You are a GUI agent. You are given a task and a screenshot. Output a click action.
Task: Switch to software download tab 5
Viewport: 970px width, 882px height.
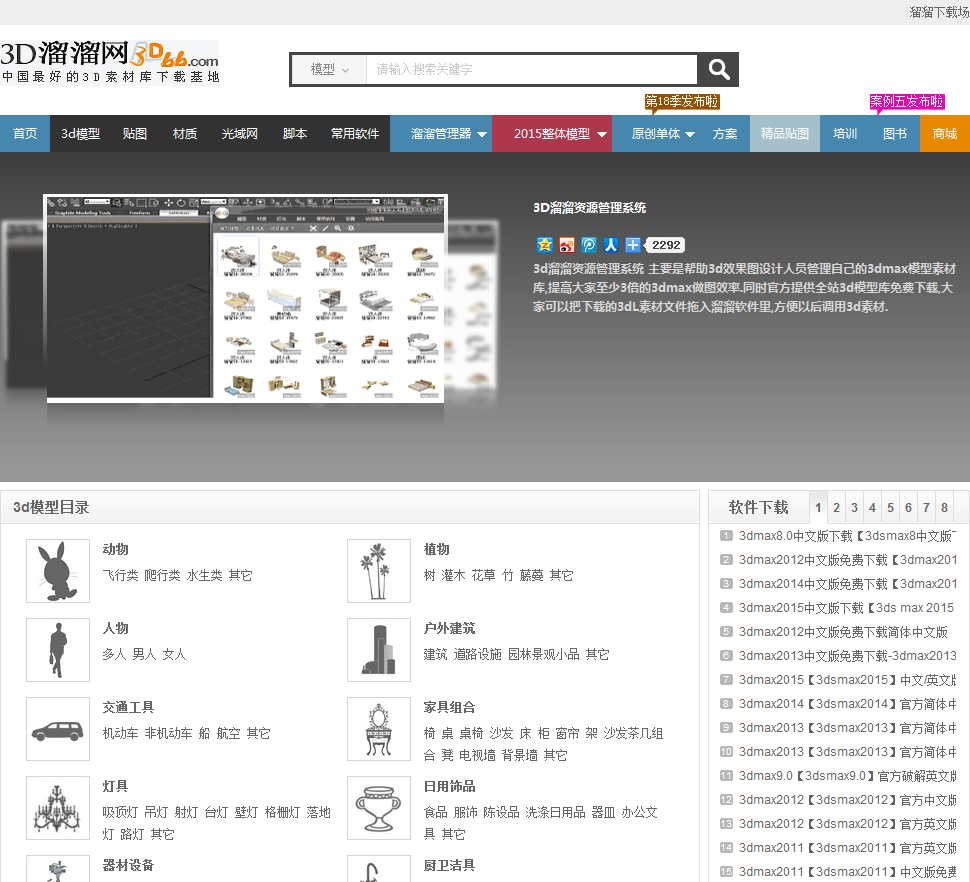(890, 508)
